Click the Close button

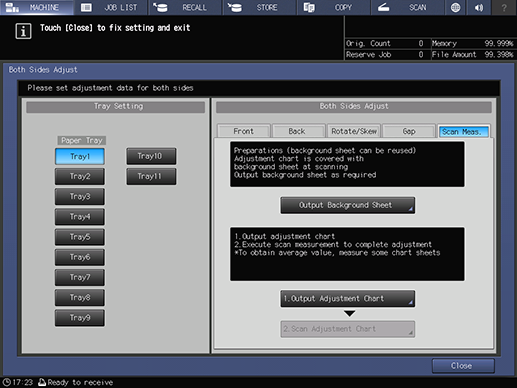(463, 366)
